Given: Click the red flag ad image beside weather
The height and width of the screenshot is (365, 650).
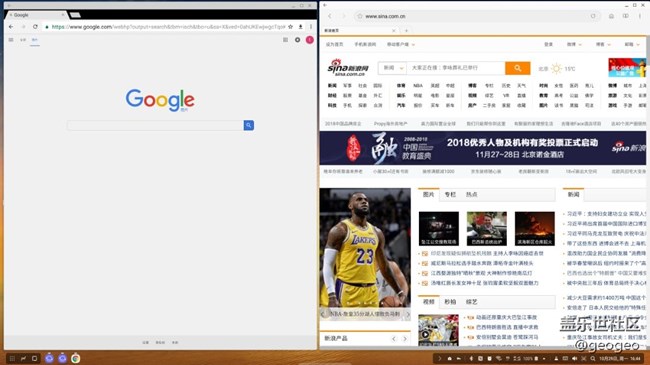Looking at the screenshot, I should 627,68.
